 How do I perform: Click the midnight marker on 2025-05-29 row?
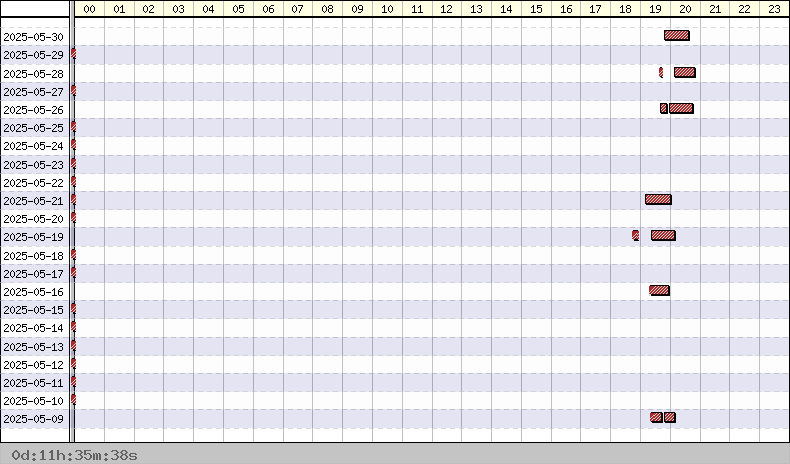(x=74, y=53)
